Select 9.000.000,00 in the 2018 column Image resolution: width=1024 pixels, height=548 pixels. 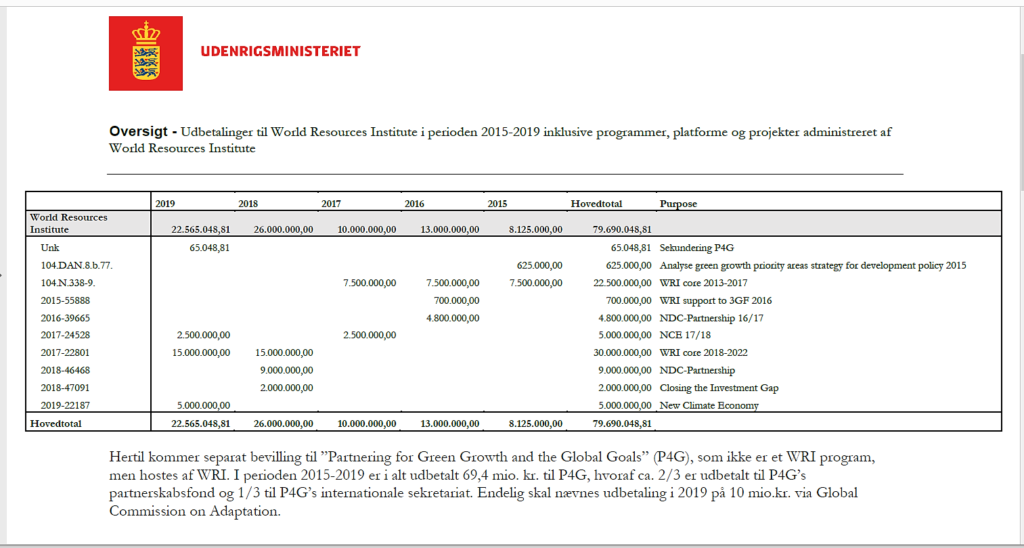pyautogui.click(x=286, y=370)
